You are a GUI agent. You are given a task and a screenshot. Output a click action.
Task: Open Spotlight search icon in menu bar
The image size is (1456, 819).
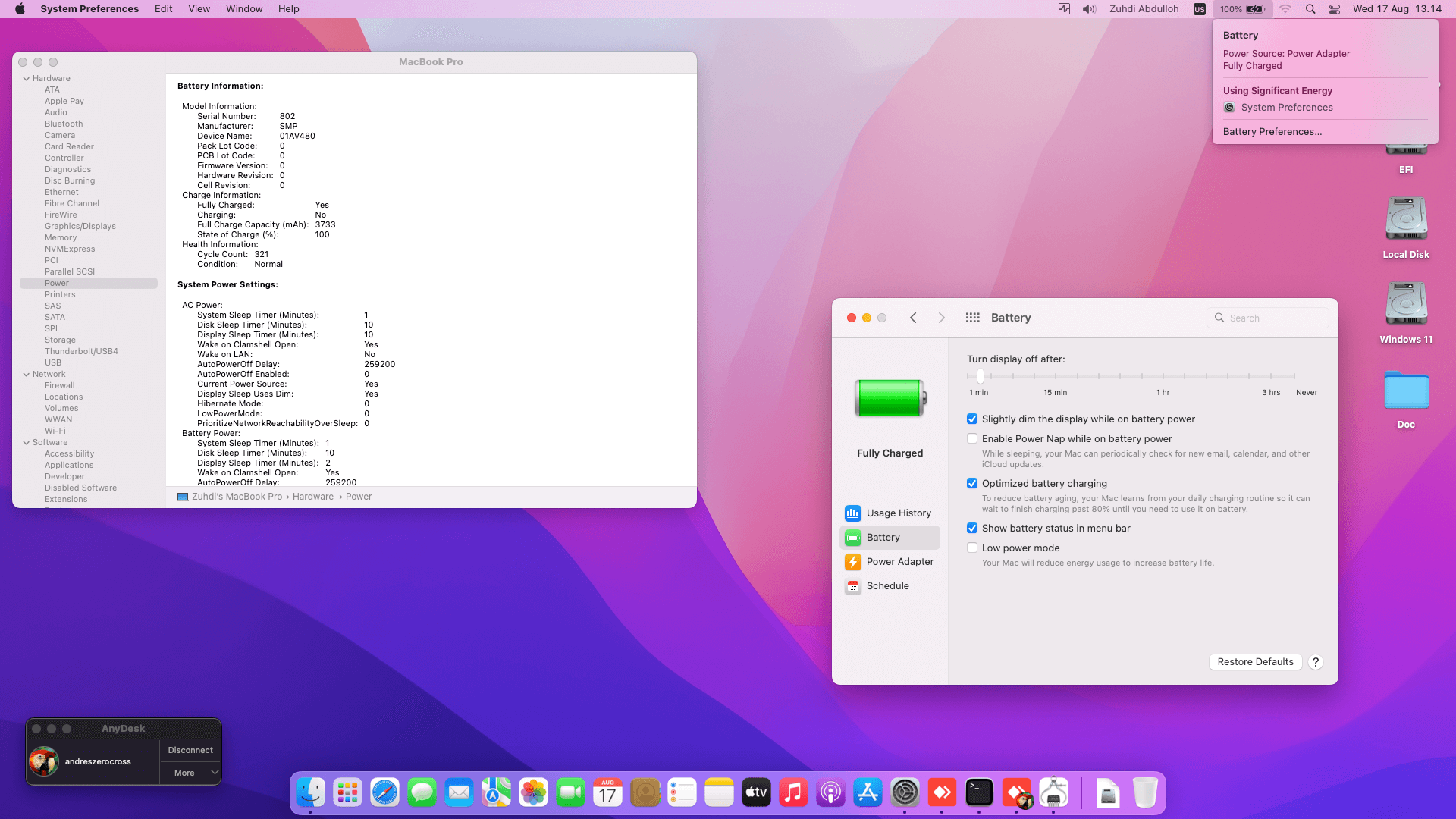point(1310,9)
